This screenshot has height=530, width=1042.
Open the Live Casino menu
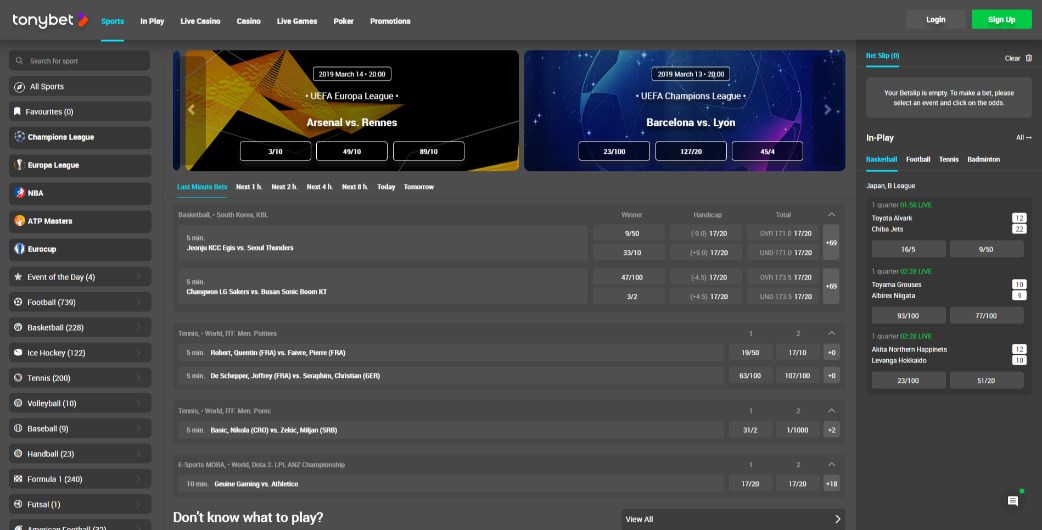tap(200, 21)
